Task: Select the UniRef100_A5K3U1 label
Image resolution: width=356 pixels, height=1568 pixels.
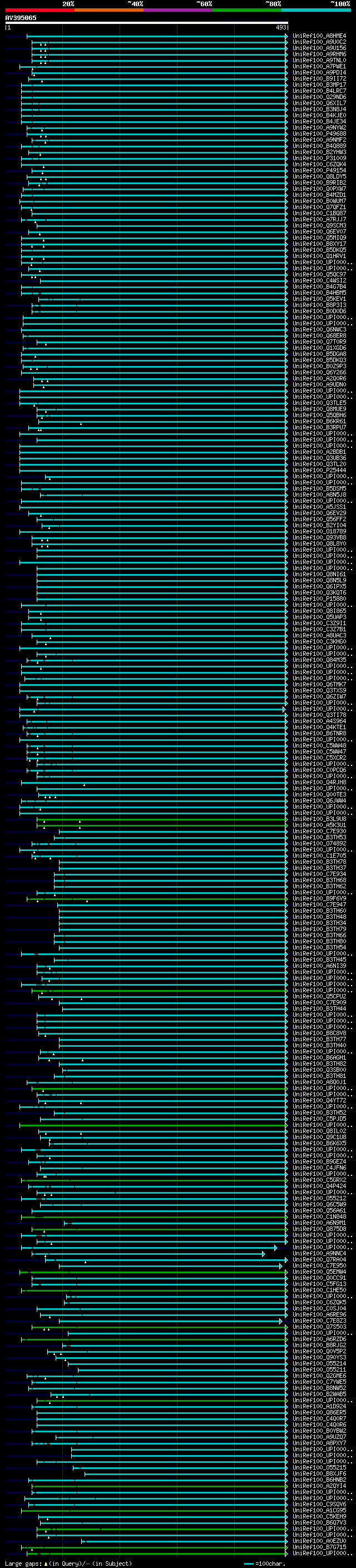Action: 319,825
